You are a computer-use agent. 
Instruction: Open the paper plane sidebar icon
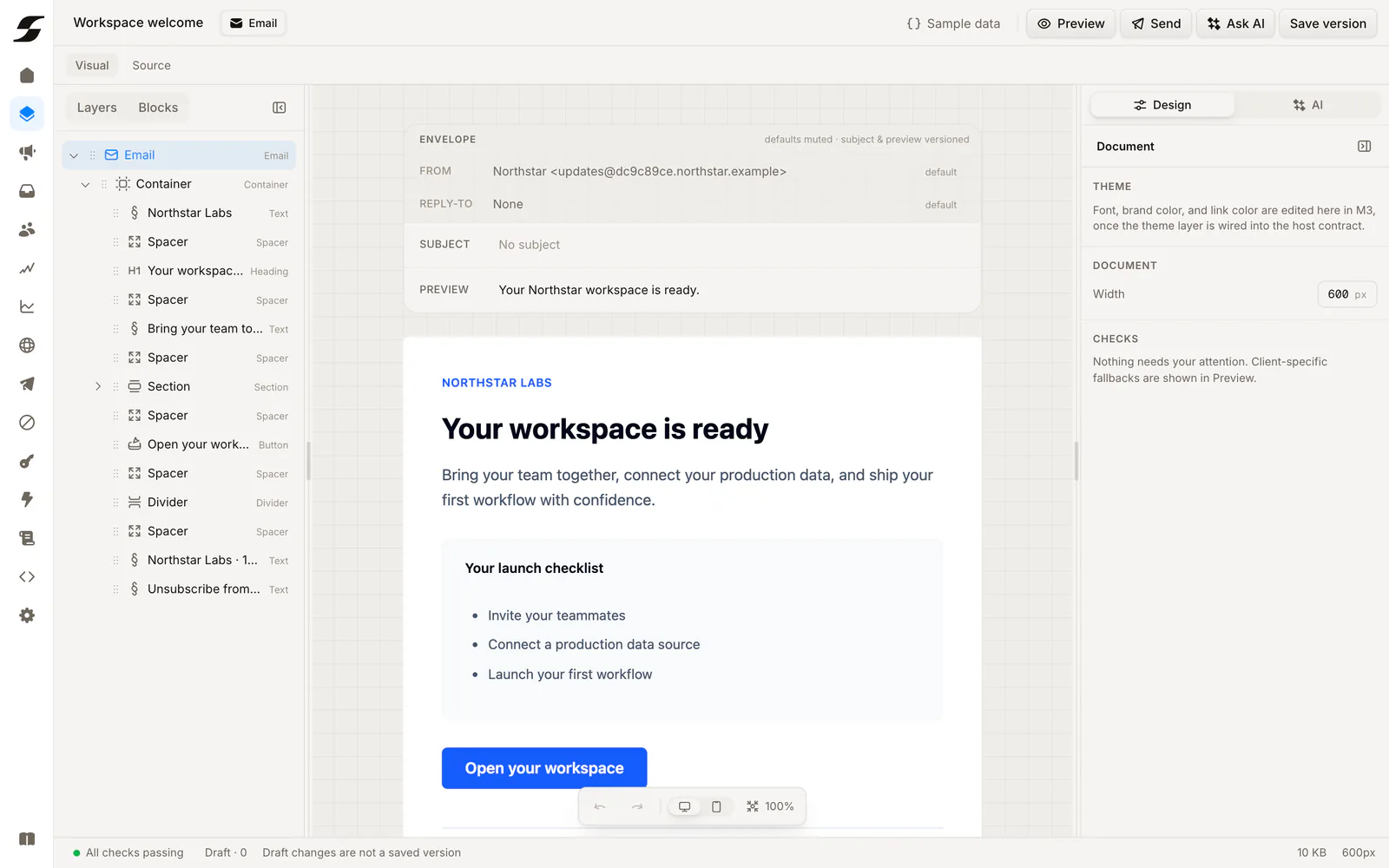[x=27, y=384]
